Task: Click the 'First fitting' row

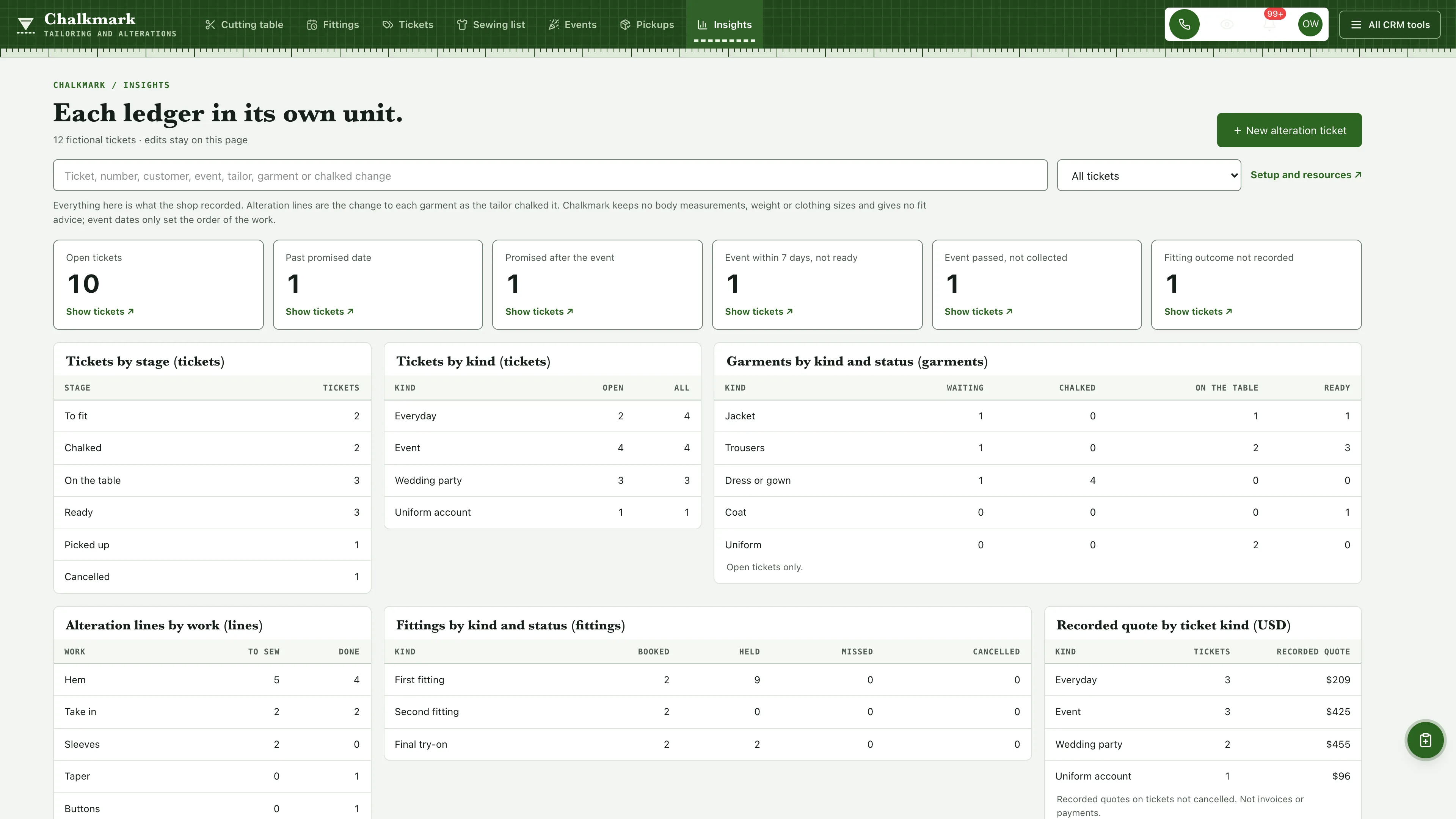Action: click(x=707, y=680)
